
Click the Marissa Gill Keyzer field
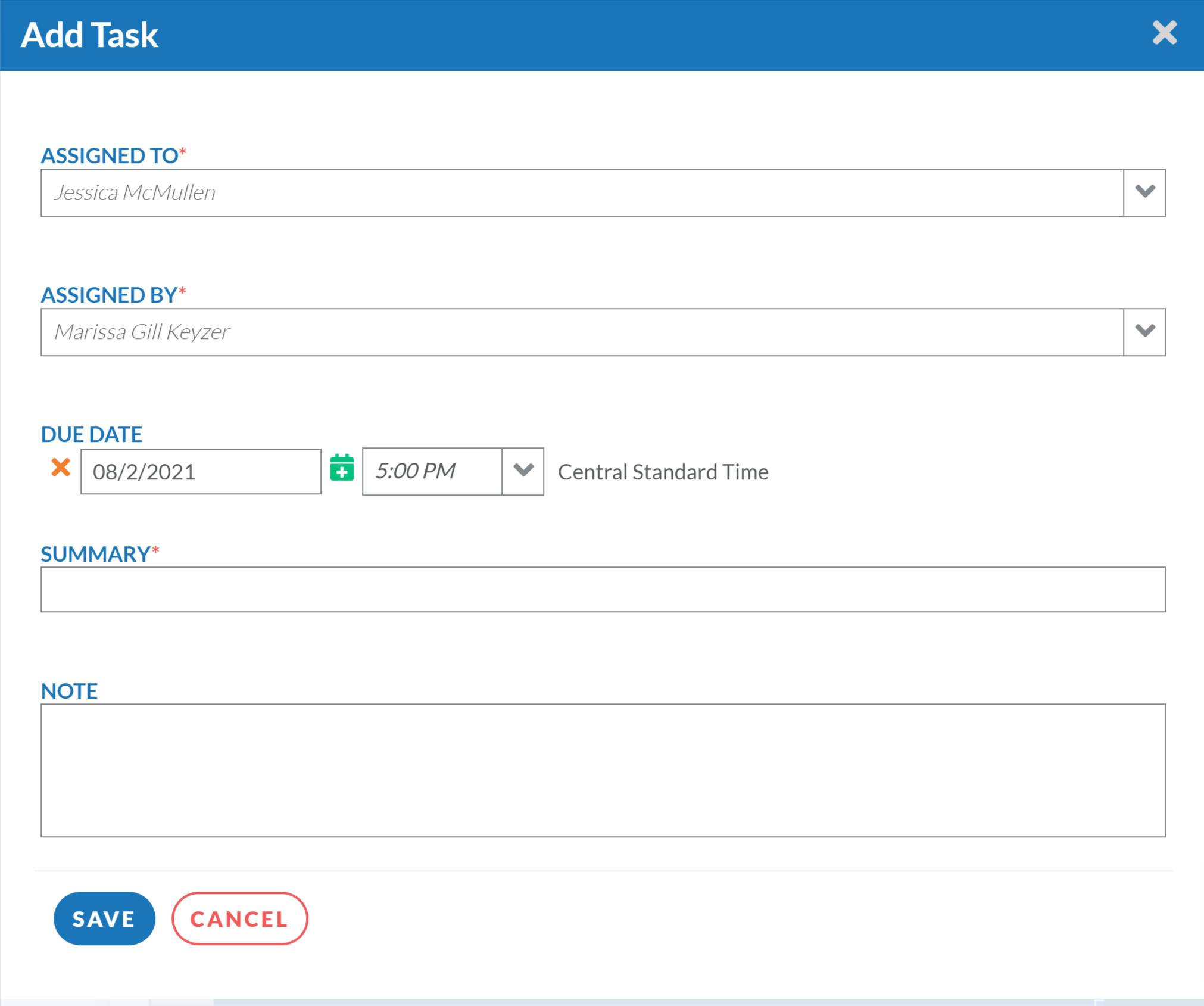[x=581, y=332]
